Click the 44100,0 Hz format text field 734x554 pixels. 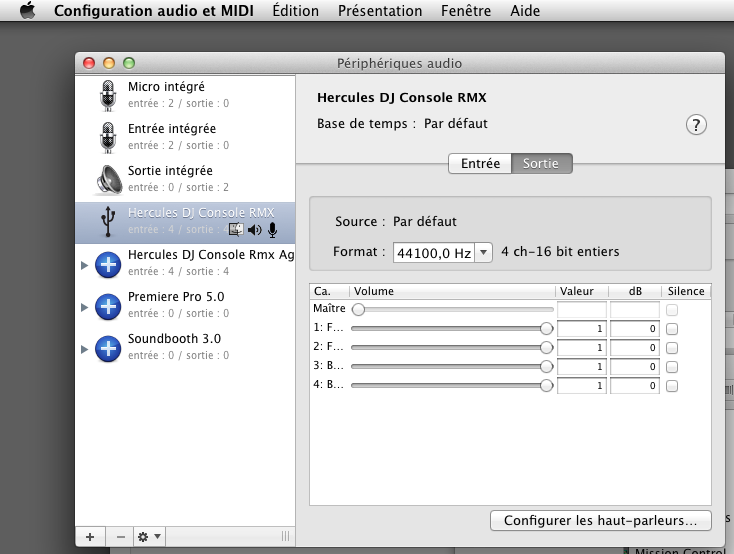click(434, 252)
